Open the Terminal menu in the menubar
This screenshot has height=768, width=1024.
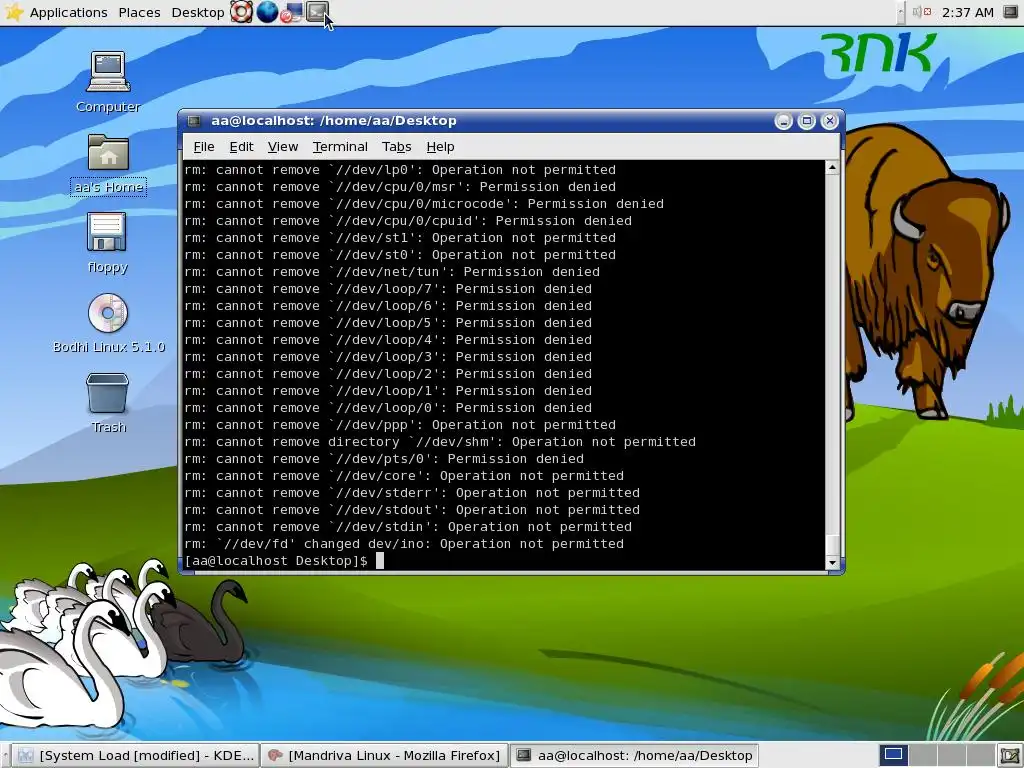(340, 147)
